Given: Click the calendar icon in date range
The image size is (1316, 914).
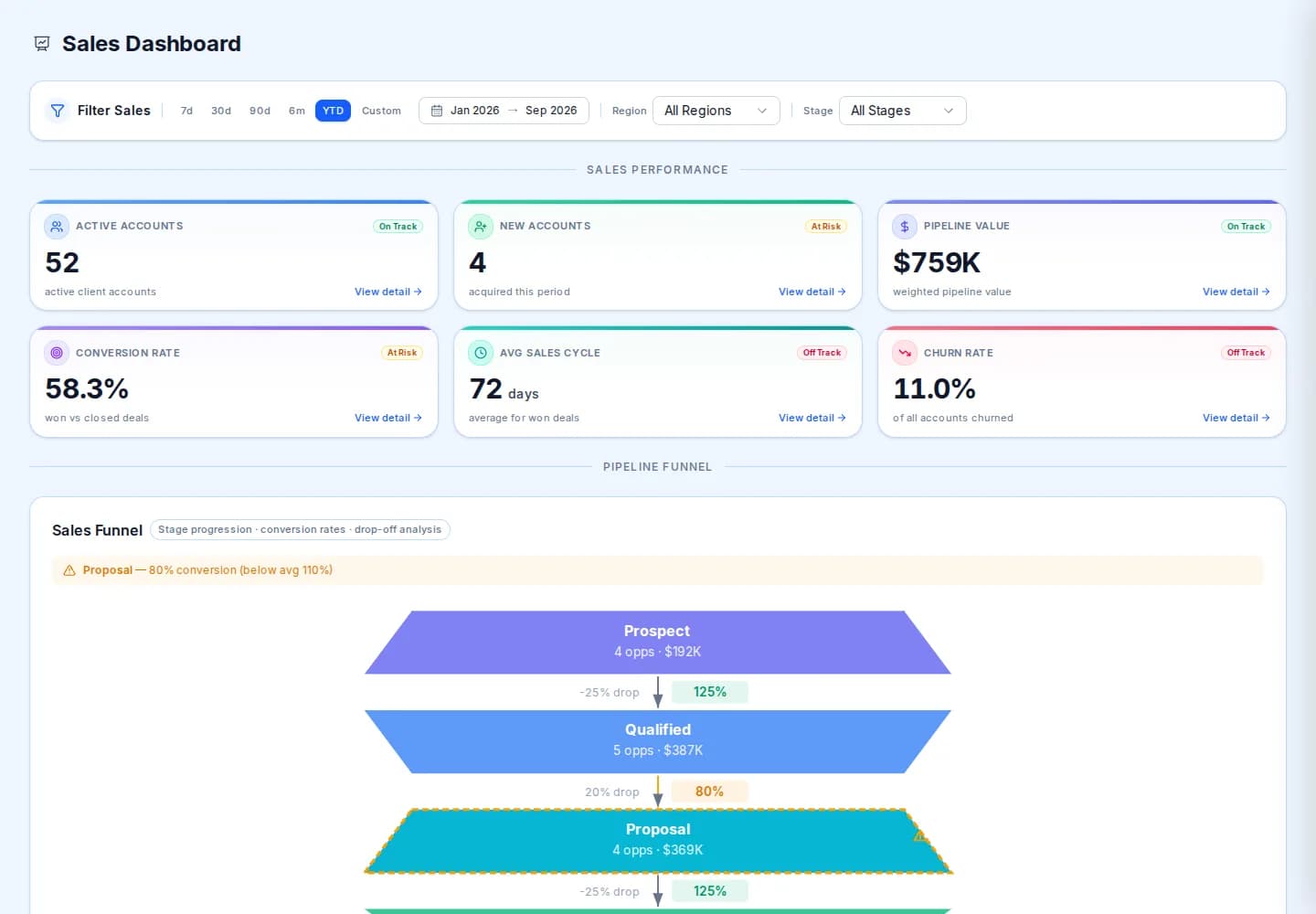Looking at the screenshot, I should point(437,111).
